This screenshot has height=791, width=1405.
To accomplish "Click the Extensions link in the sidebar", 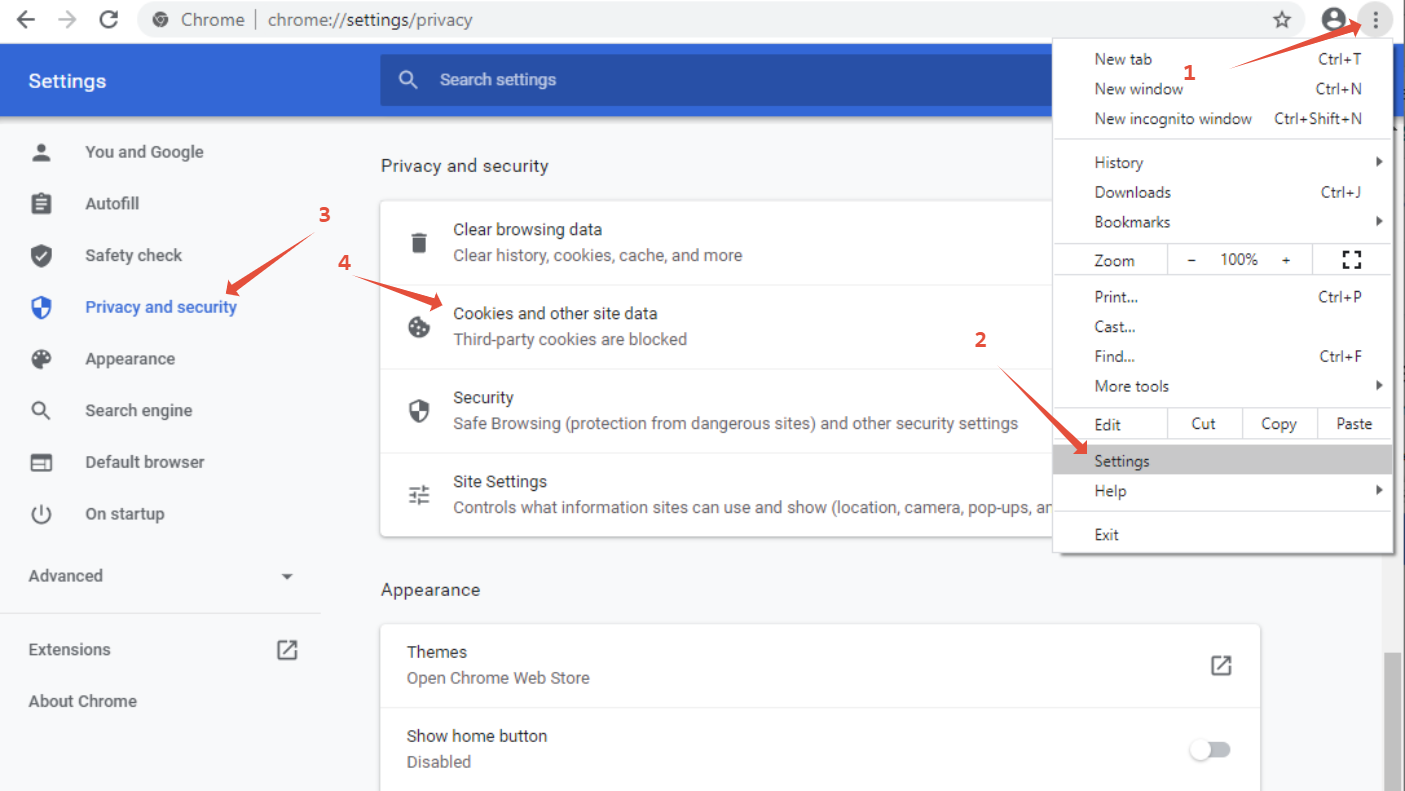I will click(69, 650).
